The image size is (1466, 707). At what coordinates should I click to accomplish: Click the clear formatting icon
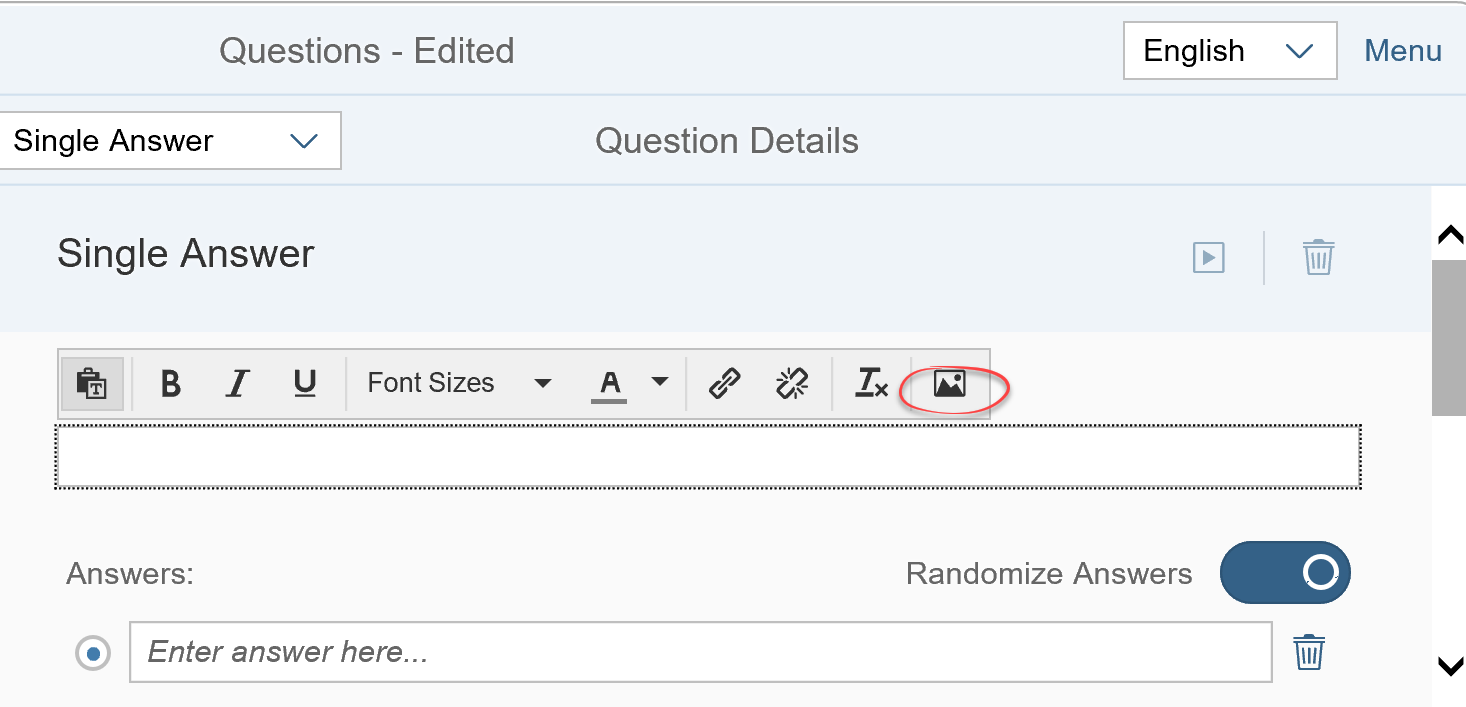click(871, 383)
